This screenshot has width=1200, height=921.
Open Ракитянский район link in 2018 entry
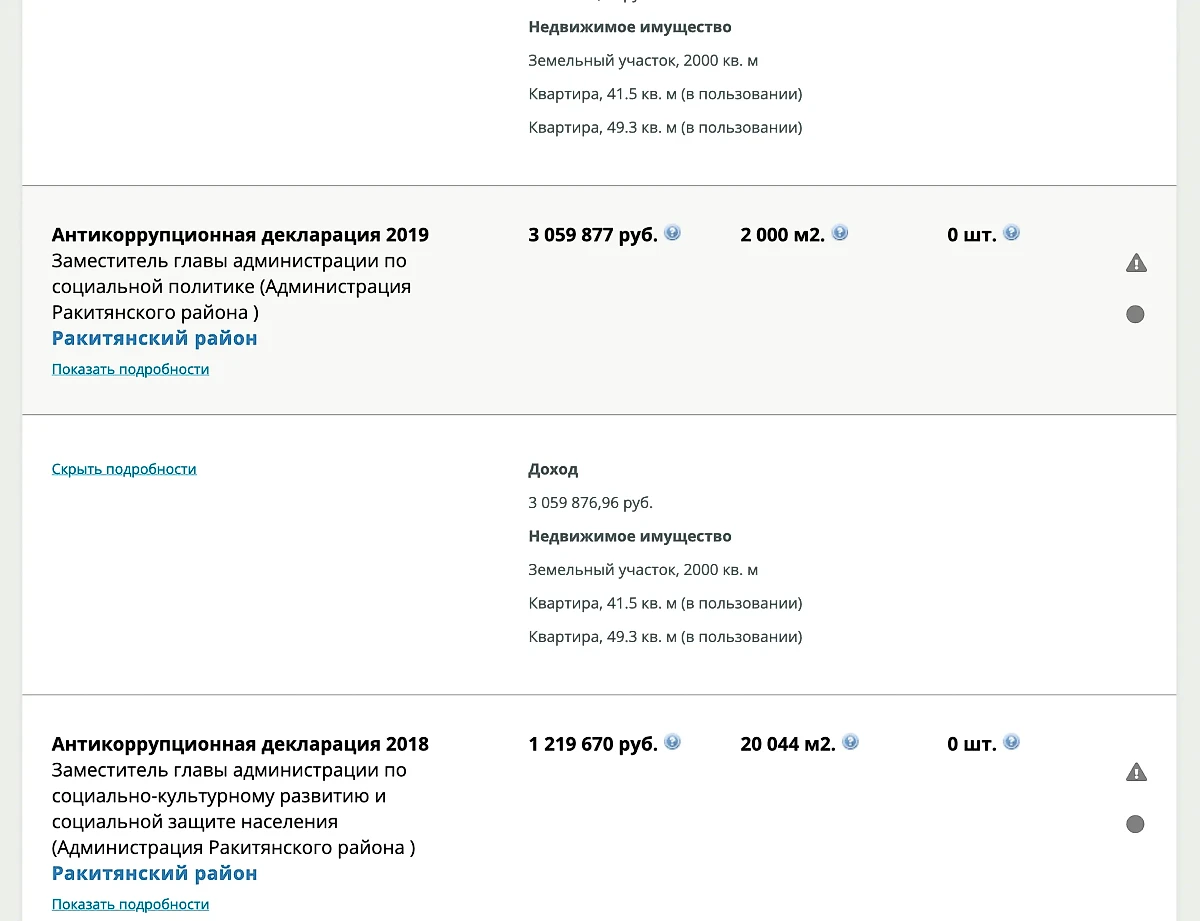pos(155,873)
